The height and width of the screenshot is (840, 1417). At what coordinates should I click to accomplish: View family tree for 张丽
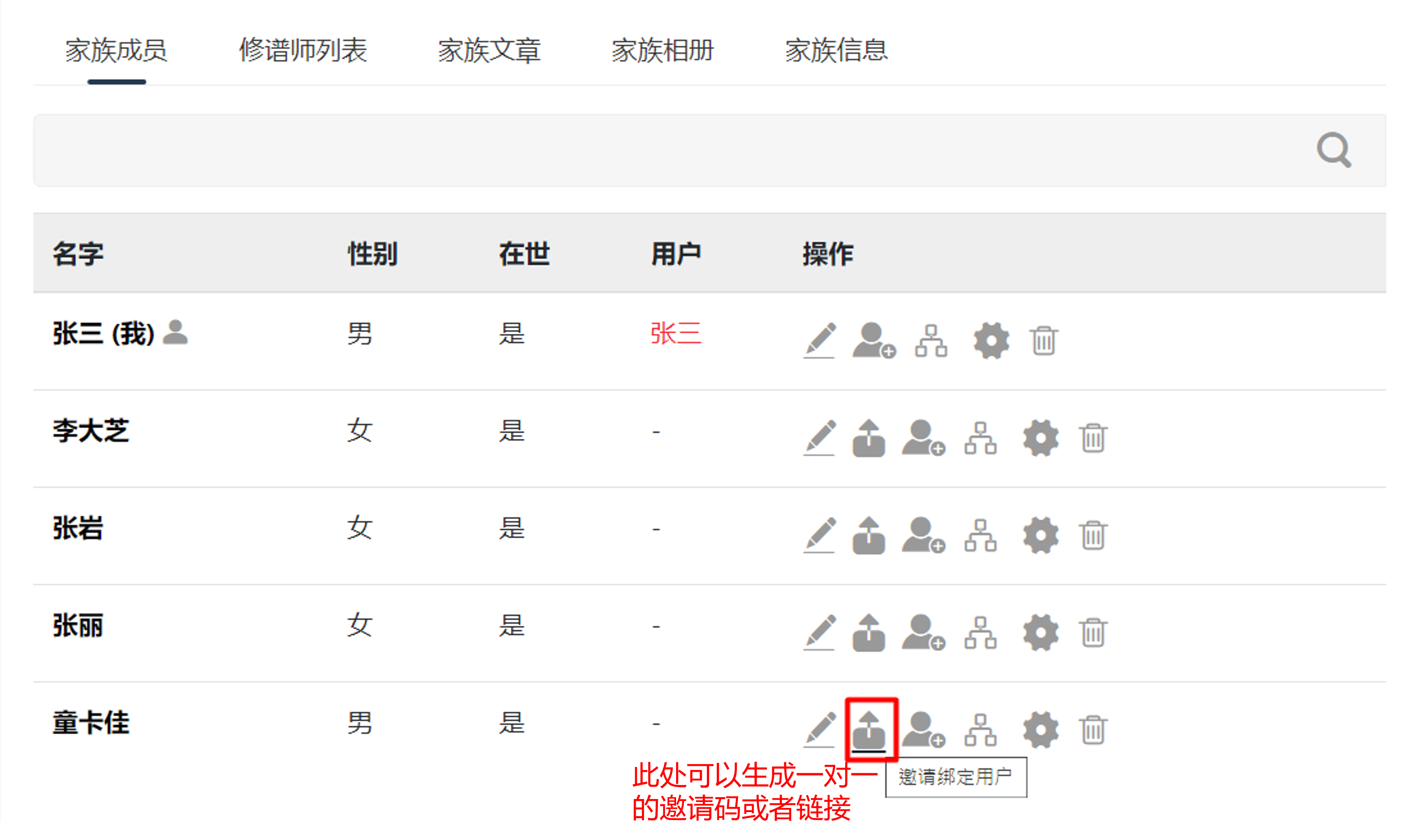point(980,632)
